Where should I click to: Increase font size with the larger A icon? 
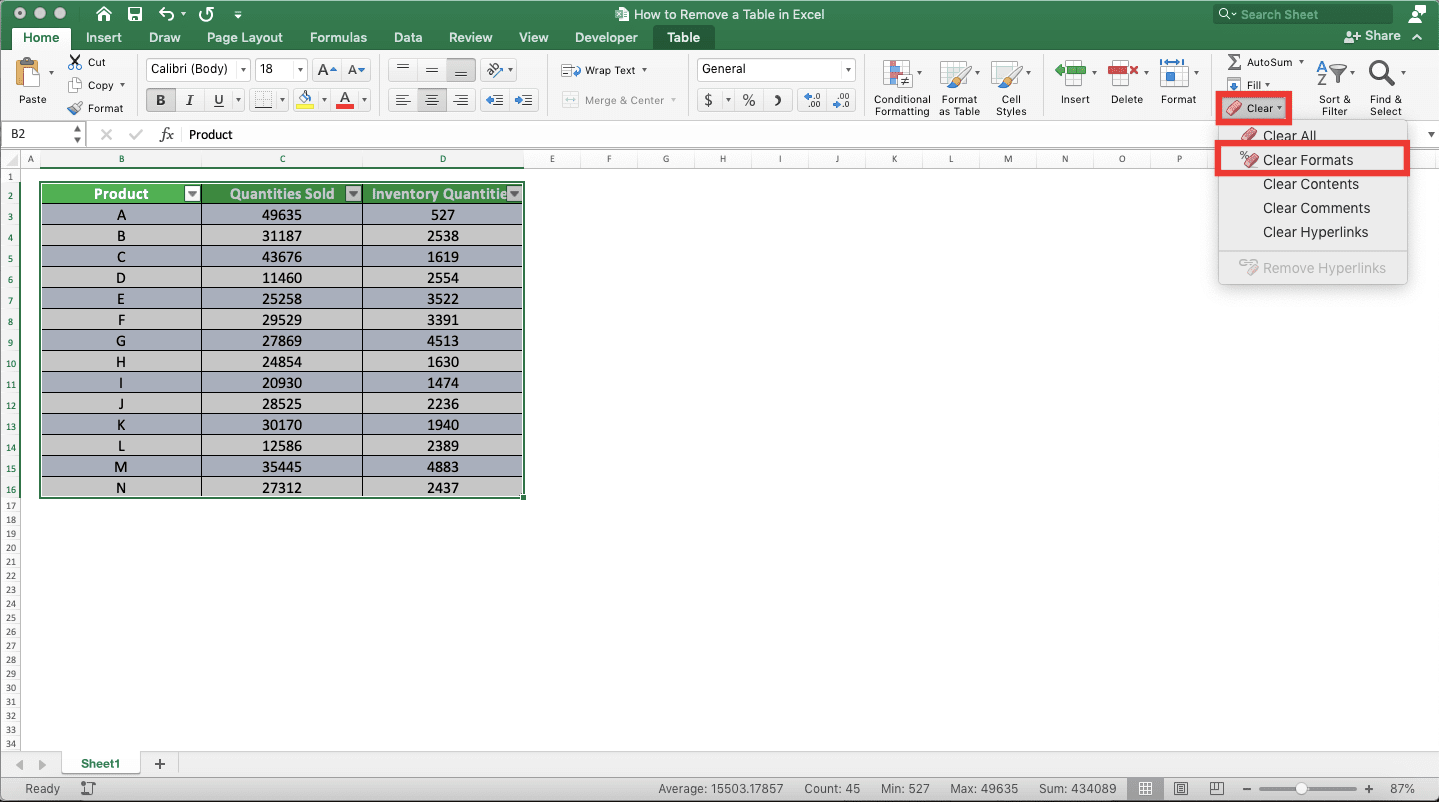[326, 70]
